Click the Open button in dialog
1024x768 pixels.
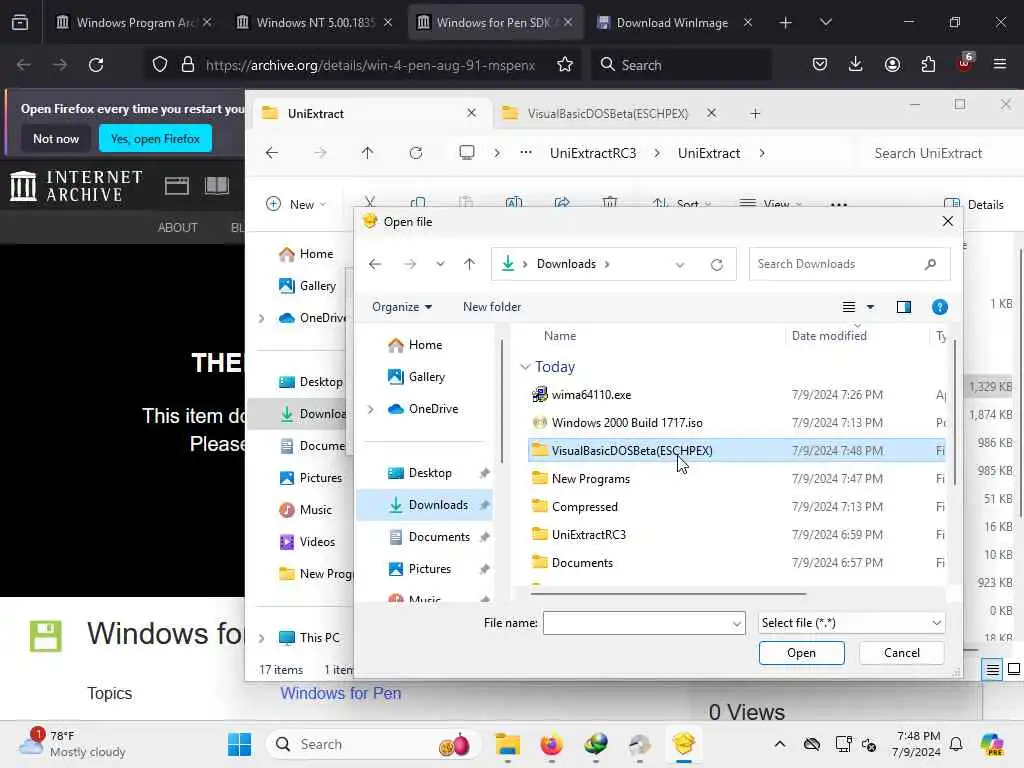(x=801, y=653)
